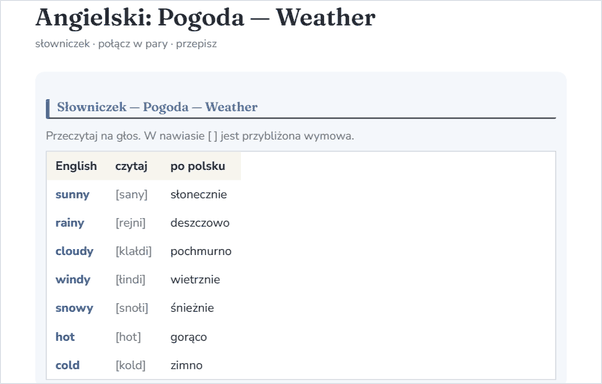Click the 'English' column header
Image resolution: width=602 pixels, height=384 pixels.
(x=76, y=166)
